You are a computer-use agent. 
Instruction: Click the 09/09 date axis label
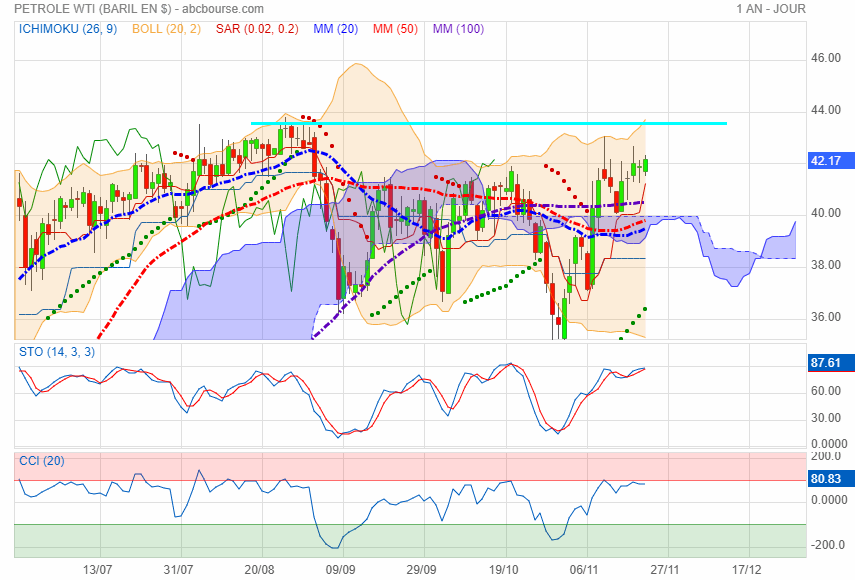click(x=341, y=570)
